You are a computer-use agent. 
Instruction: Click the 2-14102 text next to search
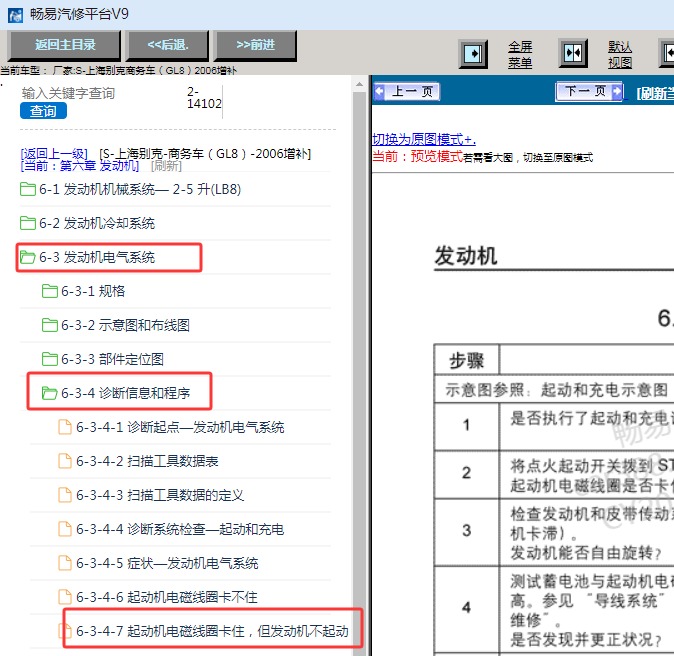click(x=204, y=98)
